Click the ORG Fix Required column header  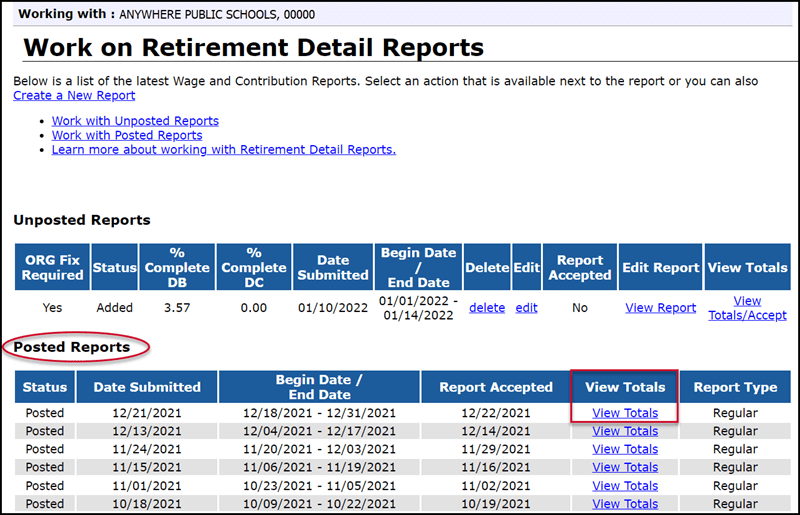(x=54, y=268)
